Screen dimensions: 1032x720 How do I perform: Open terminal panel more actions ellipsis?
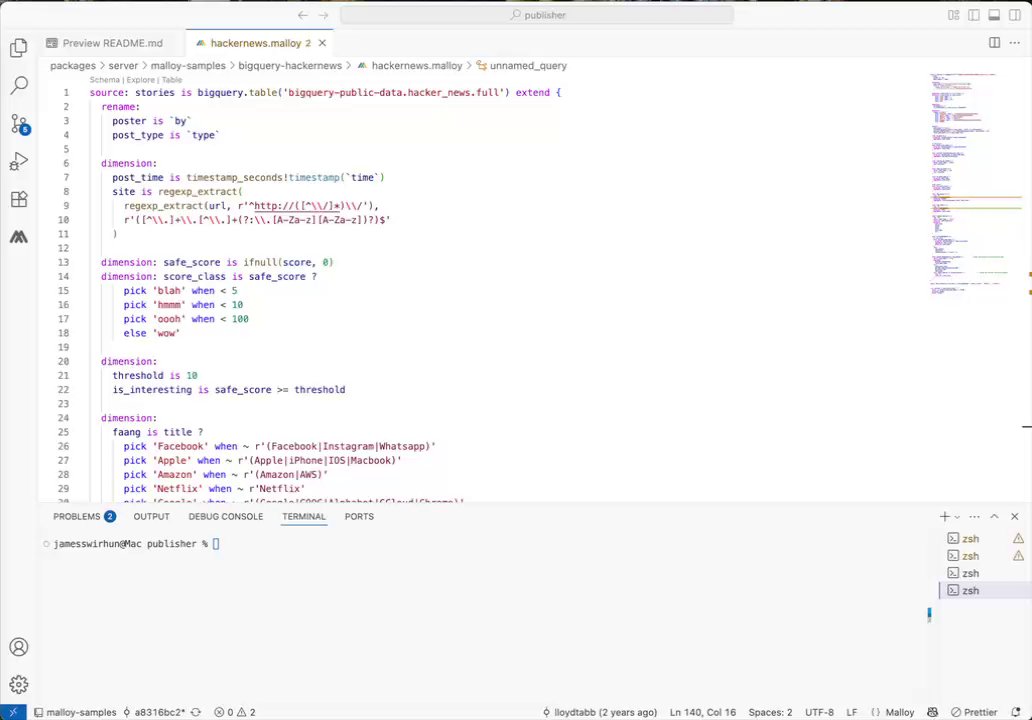point(975,517)
